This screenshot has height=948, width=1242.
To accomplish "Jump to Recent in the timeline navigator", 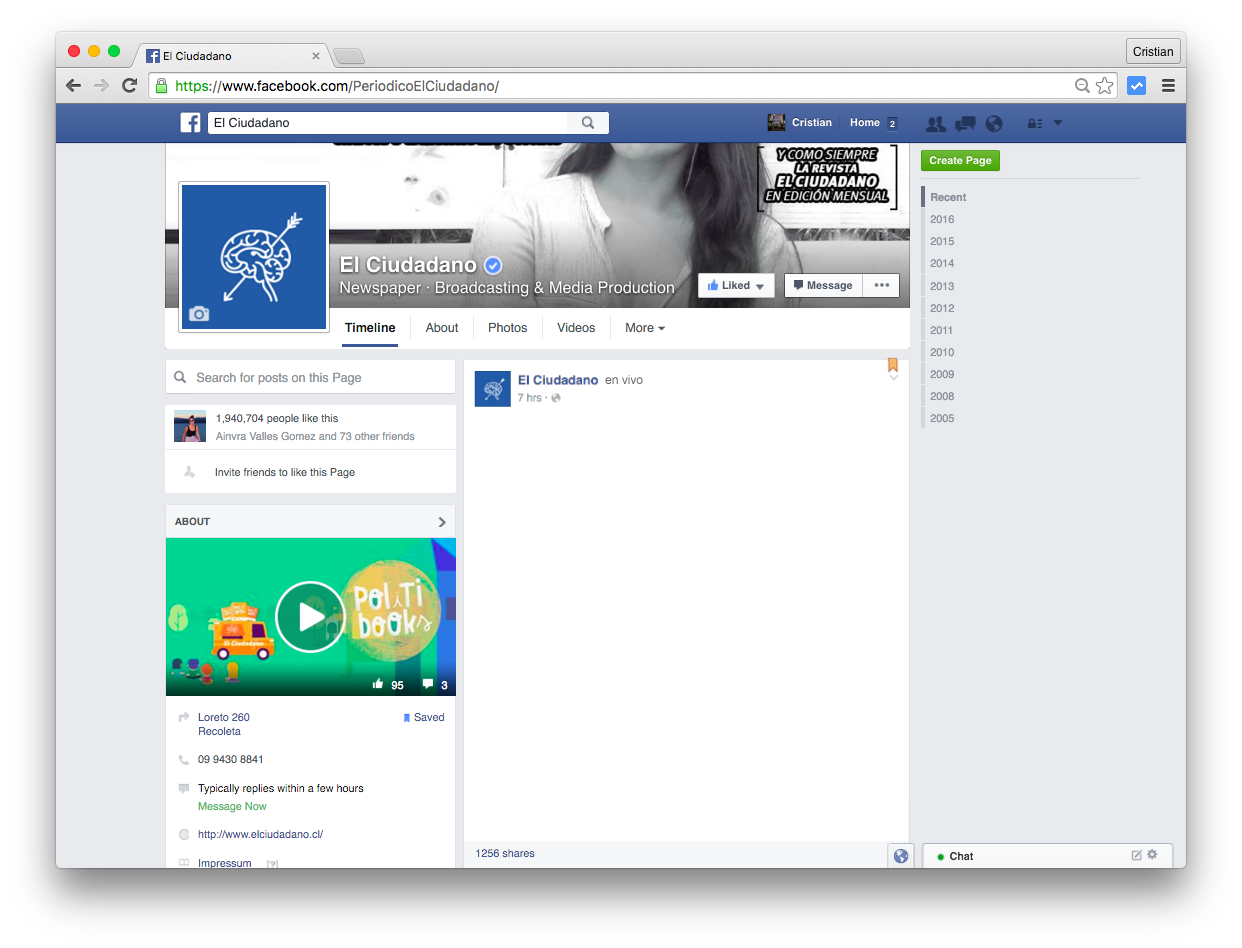I will click(948, 197).
